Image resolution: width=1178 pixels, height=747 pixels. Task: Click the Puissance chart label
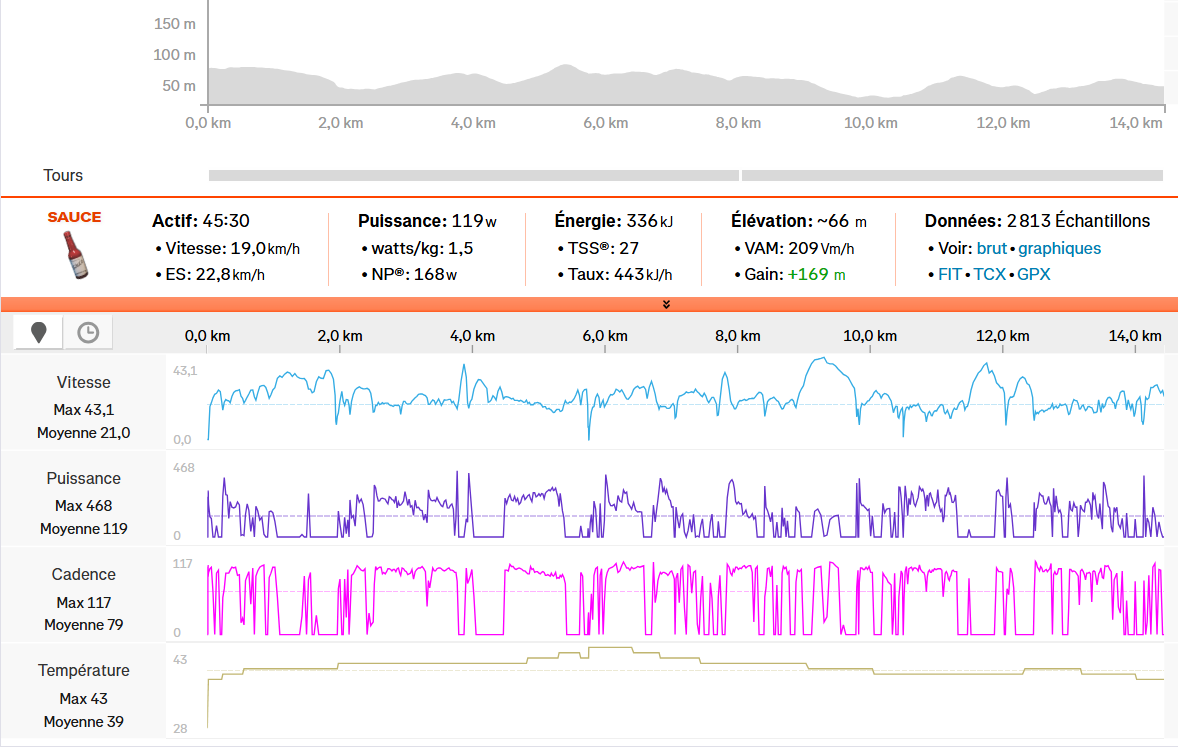(84, 479)
